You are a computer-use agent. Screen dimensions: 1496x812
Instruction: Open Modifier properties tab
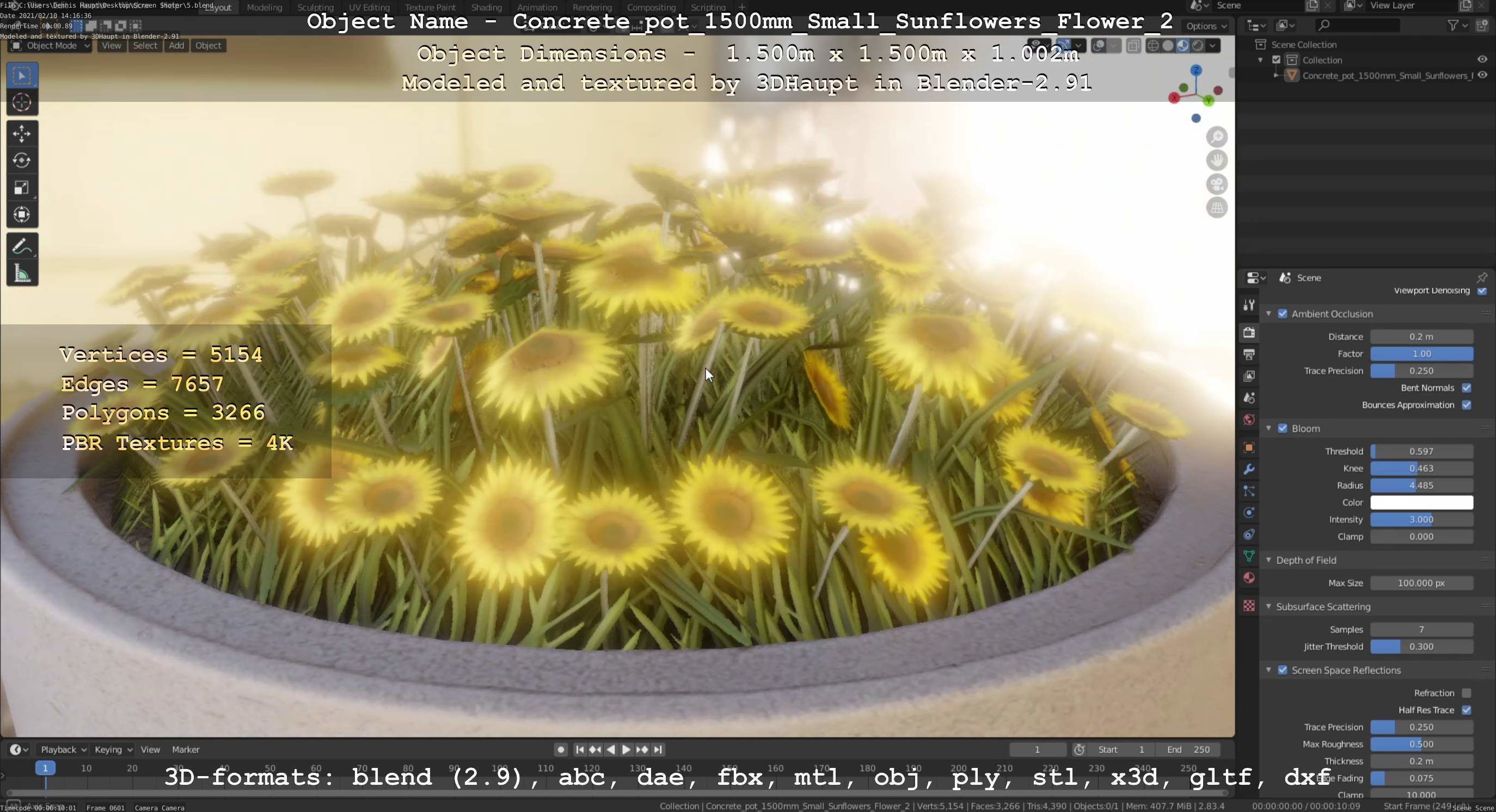coord(1249,470)
